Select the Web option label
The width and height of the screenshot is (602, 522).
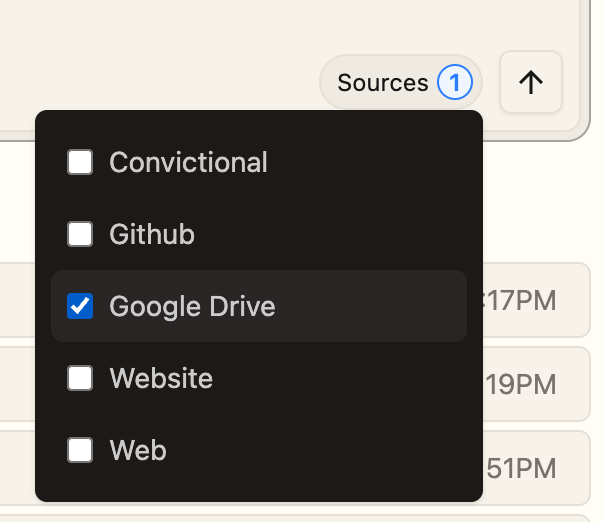[x=138, y=450]
